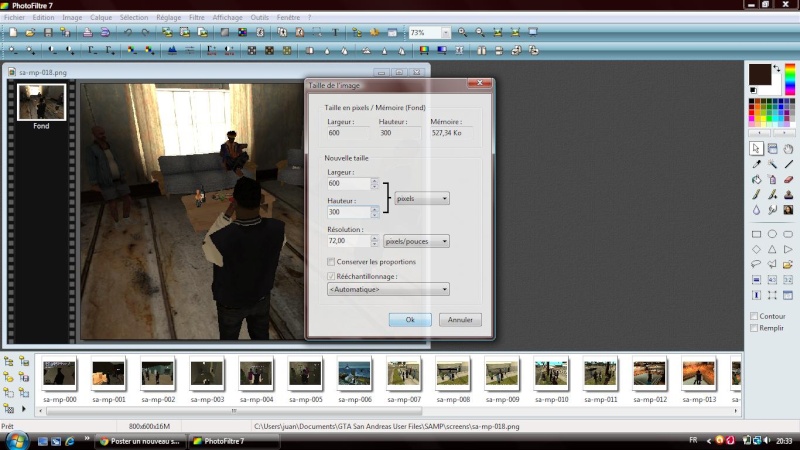Click the Open file folder icon
The height and width of the screenshot is (450, 800).
(x=30, y=32)
